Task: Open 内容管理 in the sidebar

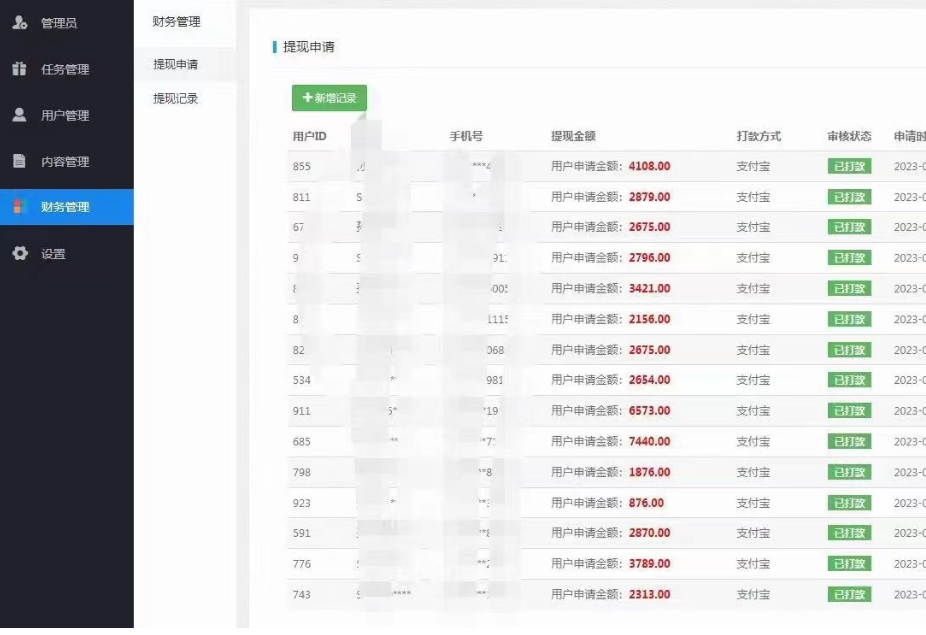Action: [x=65, y=161]
